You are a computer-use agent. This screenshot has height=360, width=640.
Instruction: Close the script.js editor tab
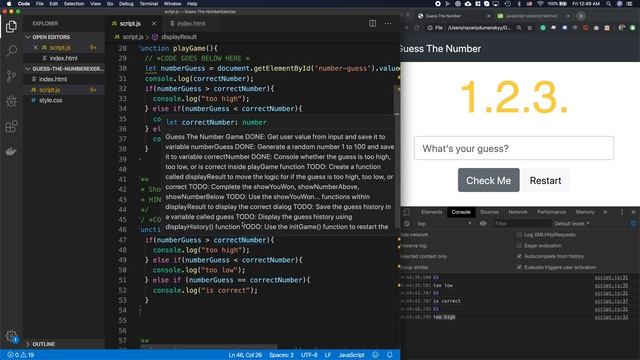tap(154, 24)
